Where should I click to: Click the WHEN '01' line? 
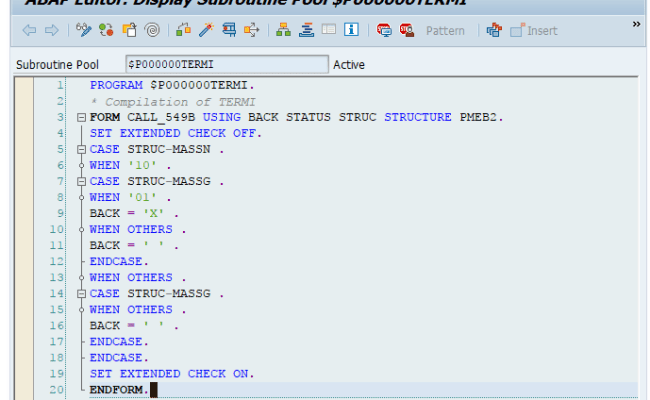point(131,197)
